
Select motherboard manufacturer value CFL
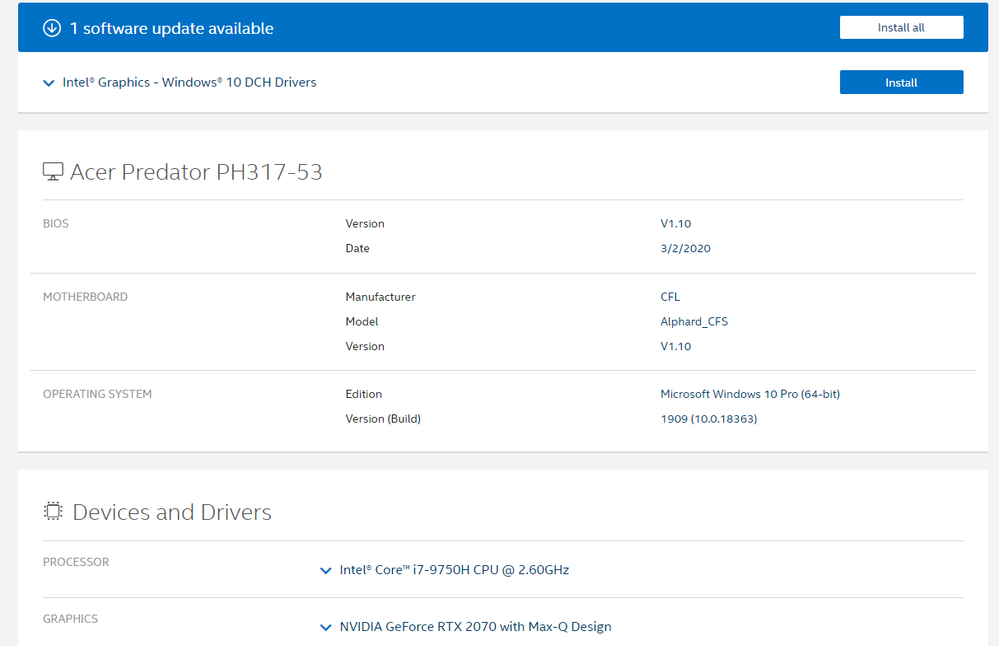(670, 297)
